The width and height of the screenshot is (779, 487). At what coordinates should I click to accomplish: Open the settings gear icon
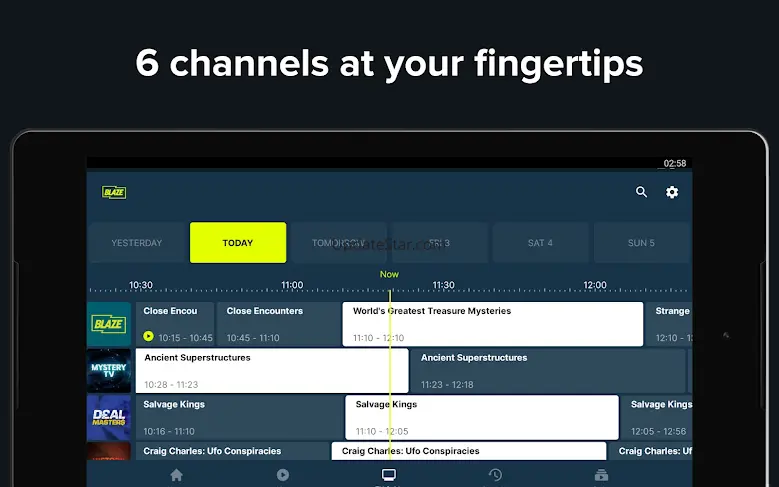672,192
